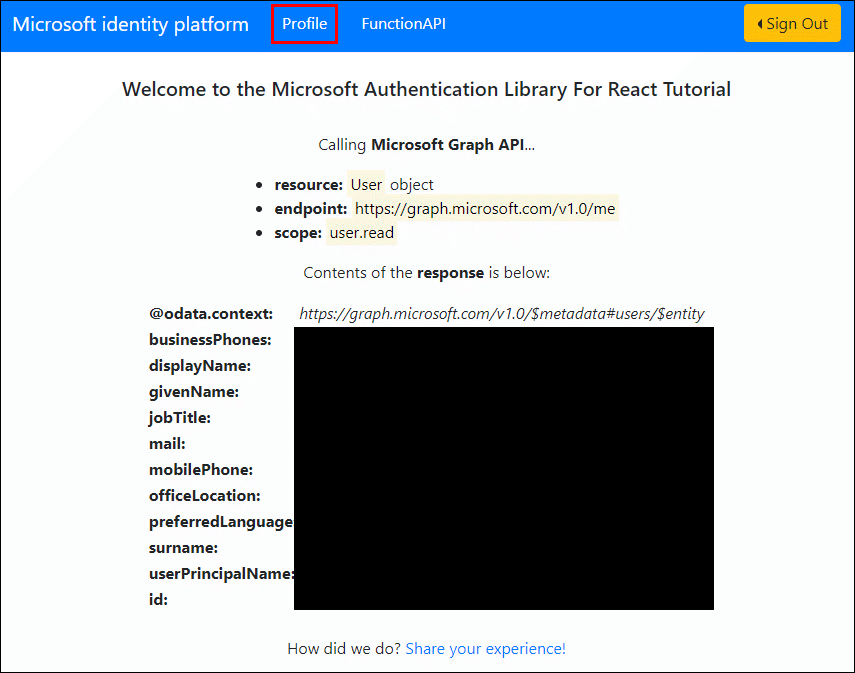
Task: Click the How did we do? text
Action: point(344,648)
